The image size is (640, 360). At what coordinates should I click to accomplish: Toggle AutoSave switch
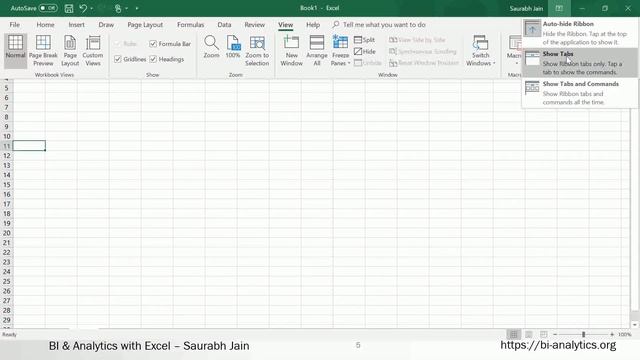click(x=48, y=8)
